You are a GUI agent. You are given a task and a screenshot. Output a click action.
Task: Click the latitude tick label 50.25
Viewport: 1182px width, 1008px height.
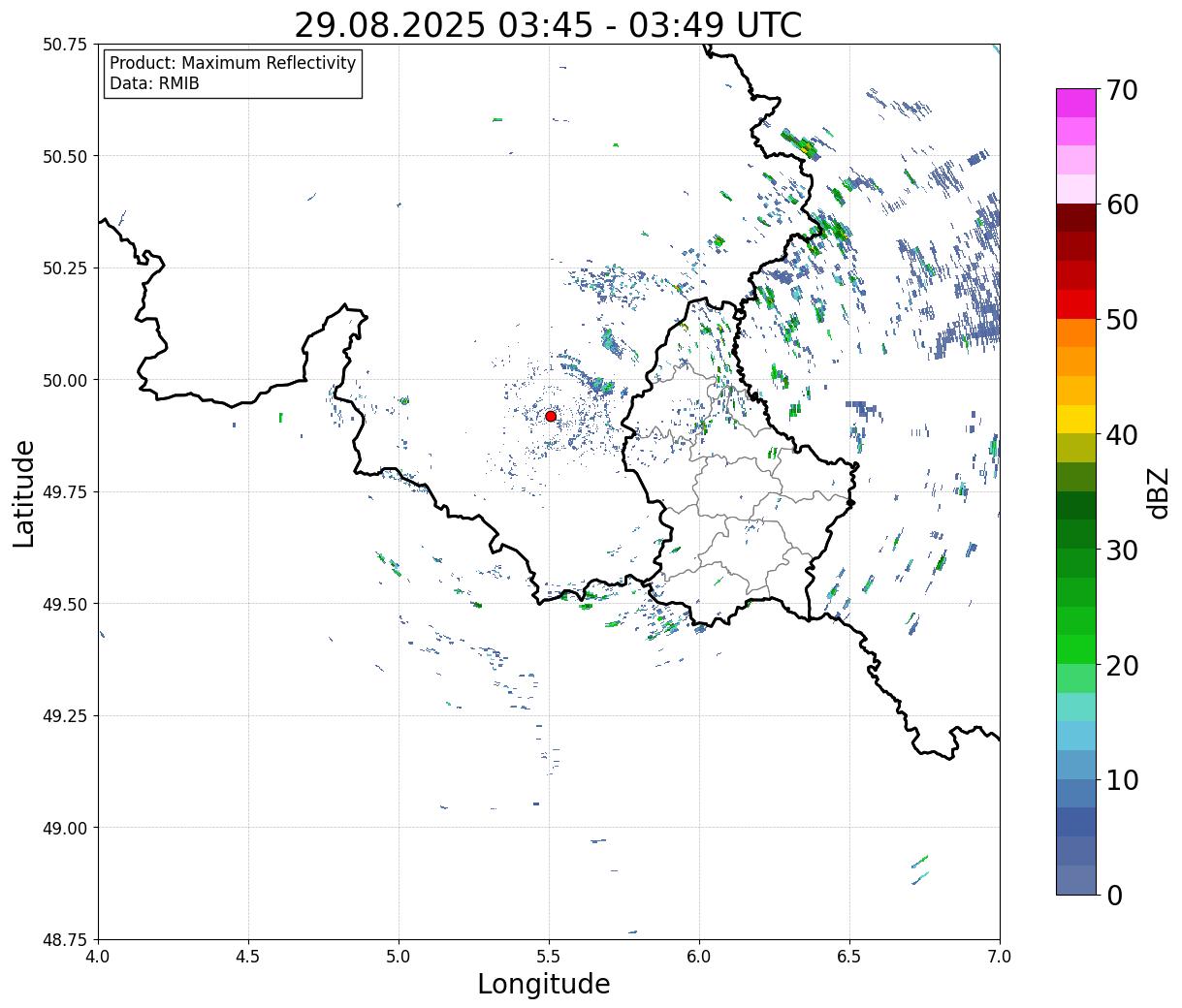pos(65,268)
